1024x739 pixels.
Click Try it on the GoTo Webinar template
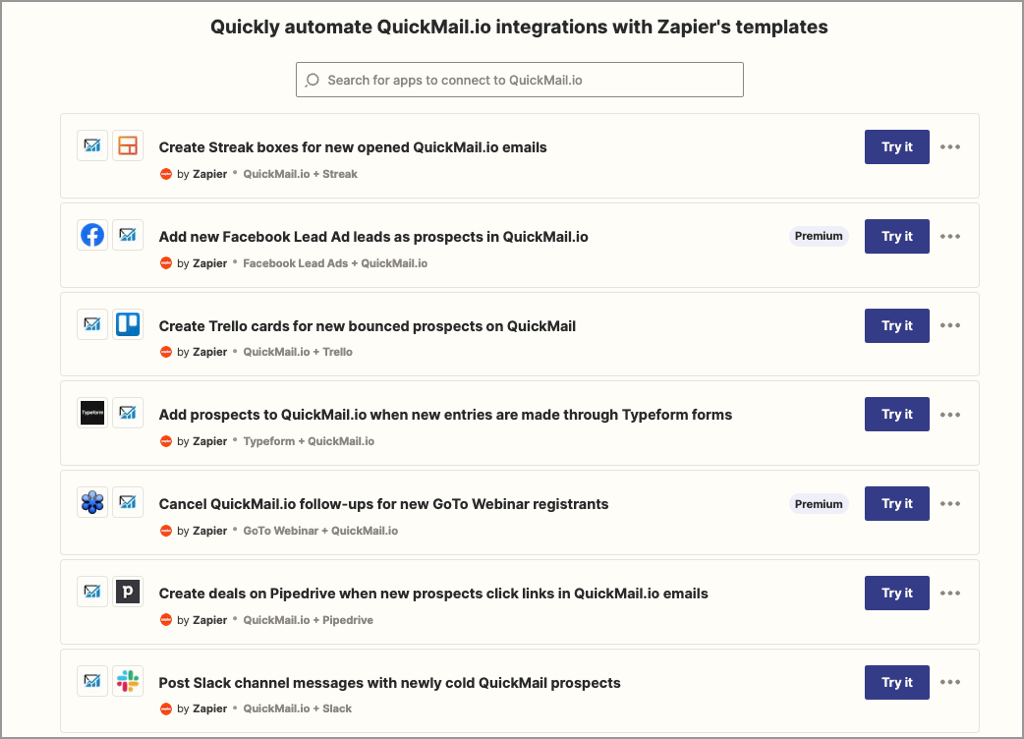(x=897, y=504)
